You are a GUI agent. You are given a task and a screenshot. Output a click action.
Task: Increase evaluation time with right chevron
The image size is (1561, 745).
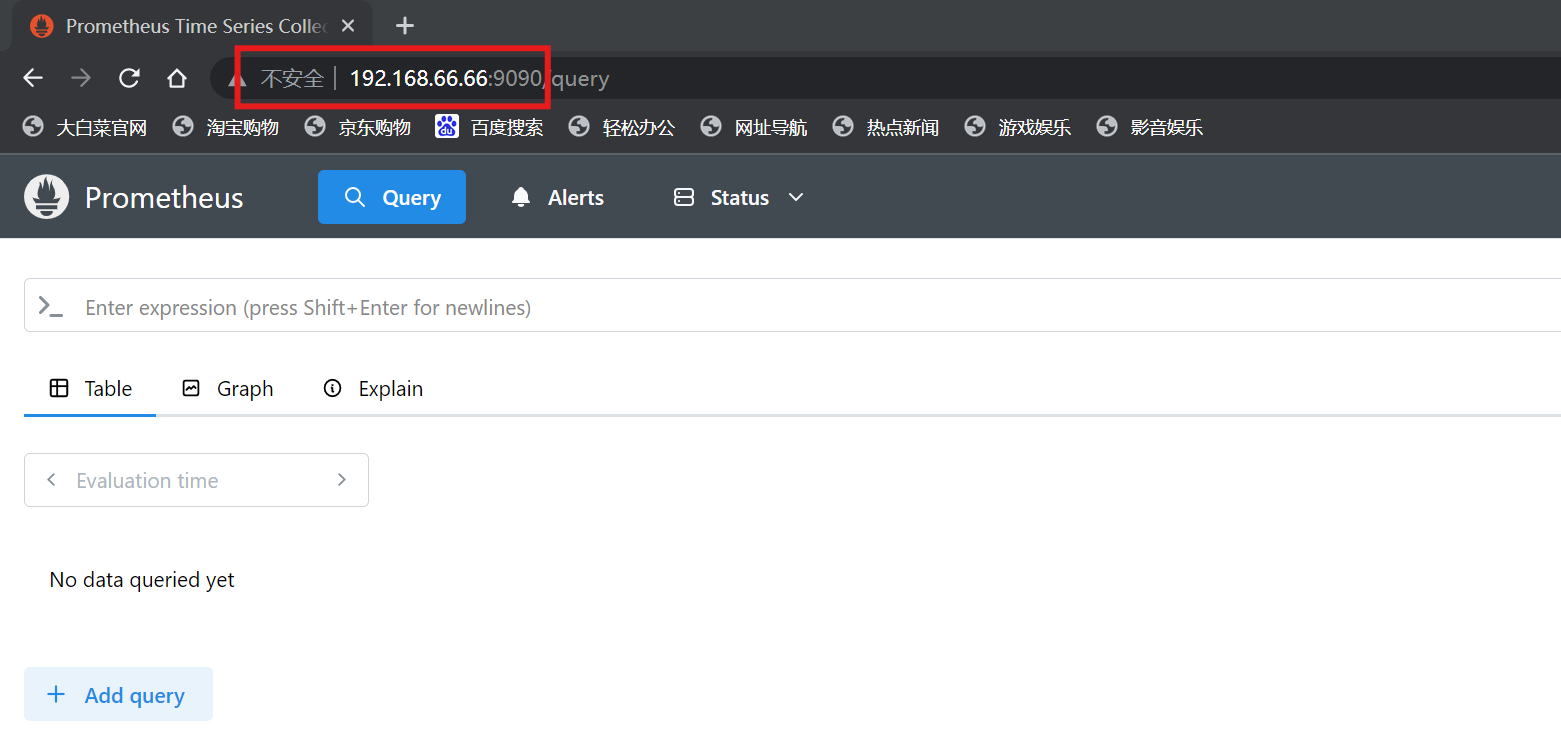point(342,480)
